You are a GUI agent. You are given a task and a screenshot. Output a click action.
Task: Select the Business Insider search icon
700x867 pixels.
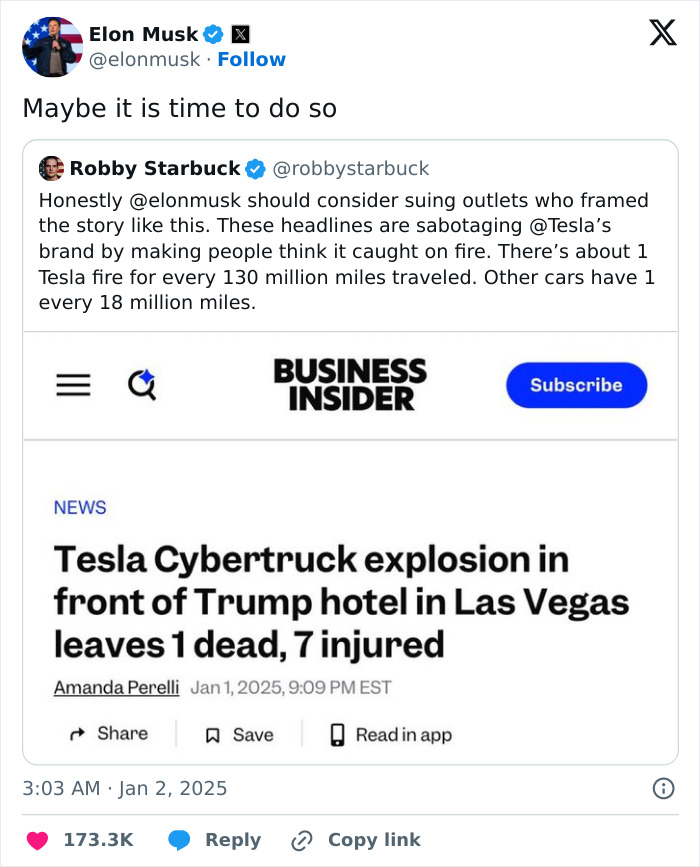point(142,385)
